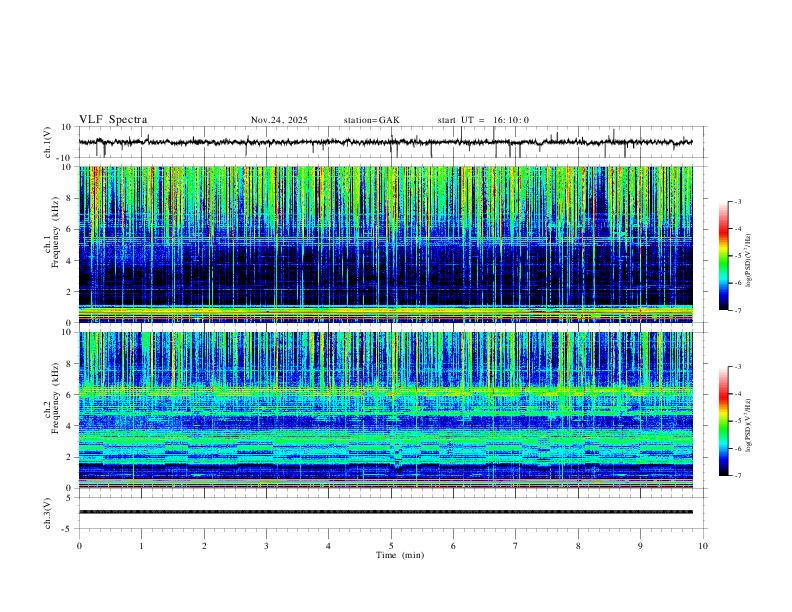792x612 pixels.
Task: Click the "-3" tick on ch.1 color bar
Action: 737,201
